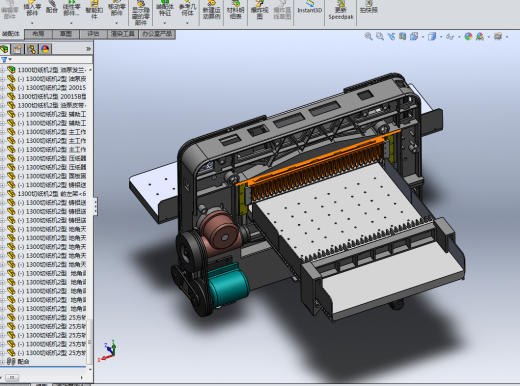Viewport: 520px width, 386px height.
Task: Switch to the 草图 sketch tab
Action: 66,34
